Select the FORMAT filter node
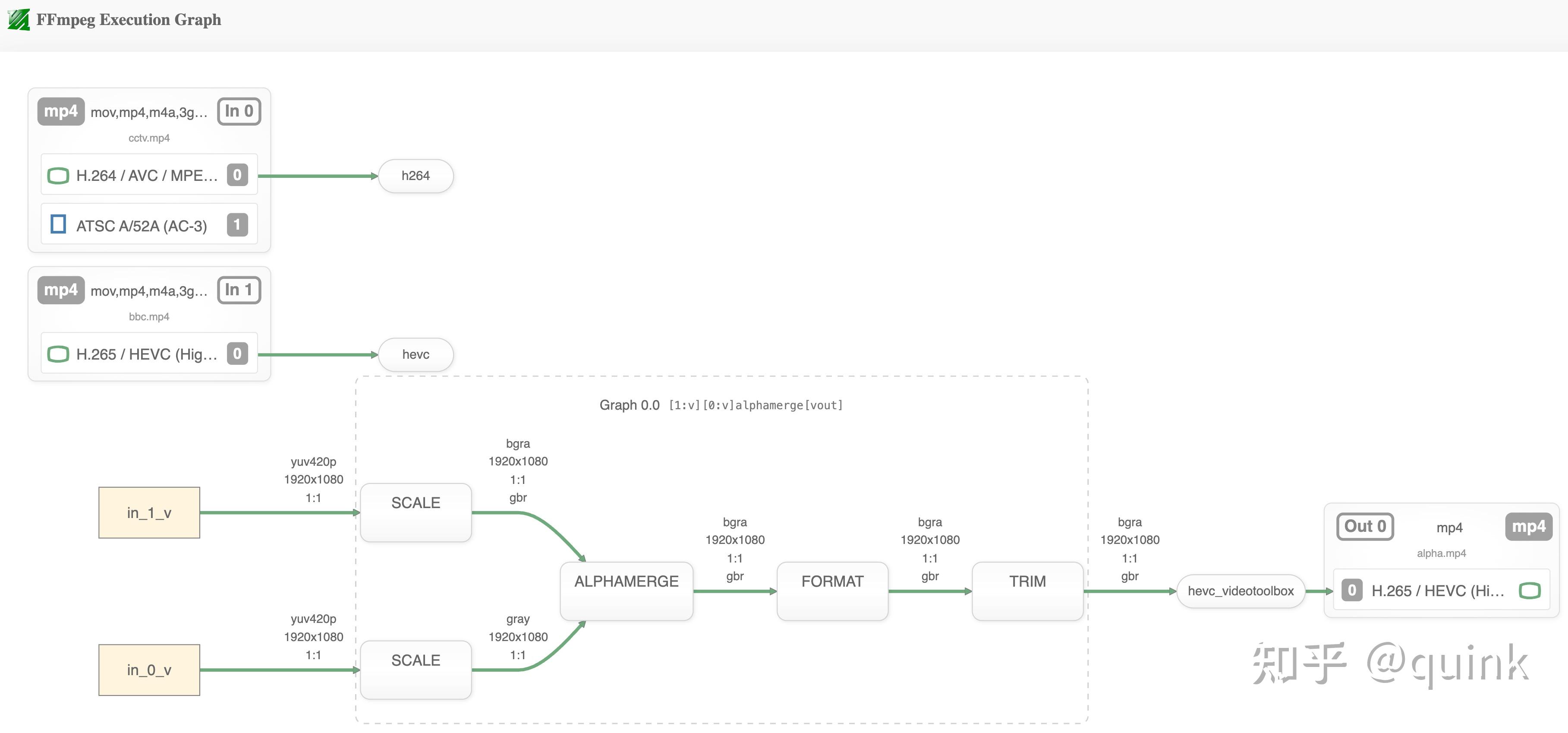 point(832,591)
